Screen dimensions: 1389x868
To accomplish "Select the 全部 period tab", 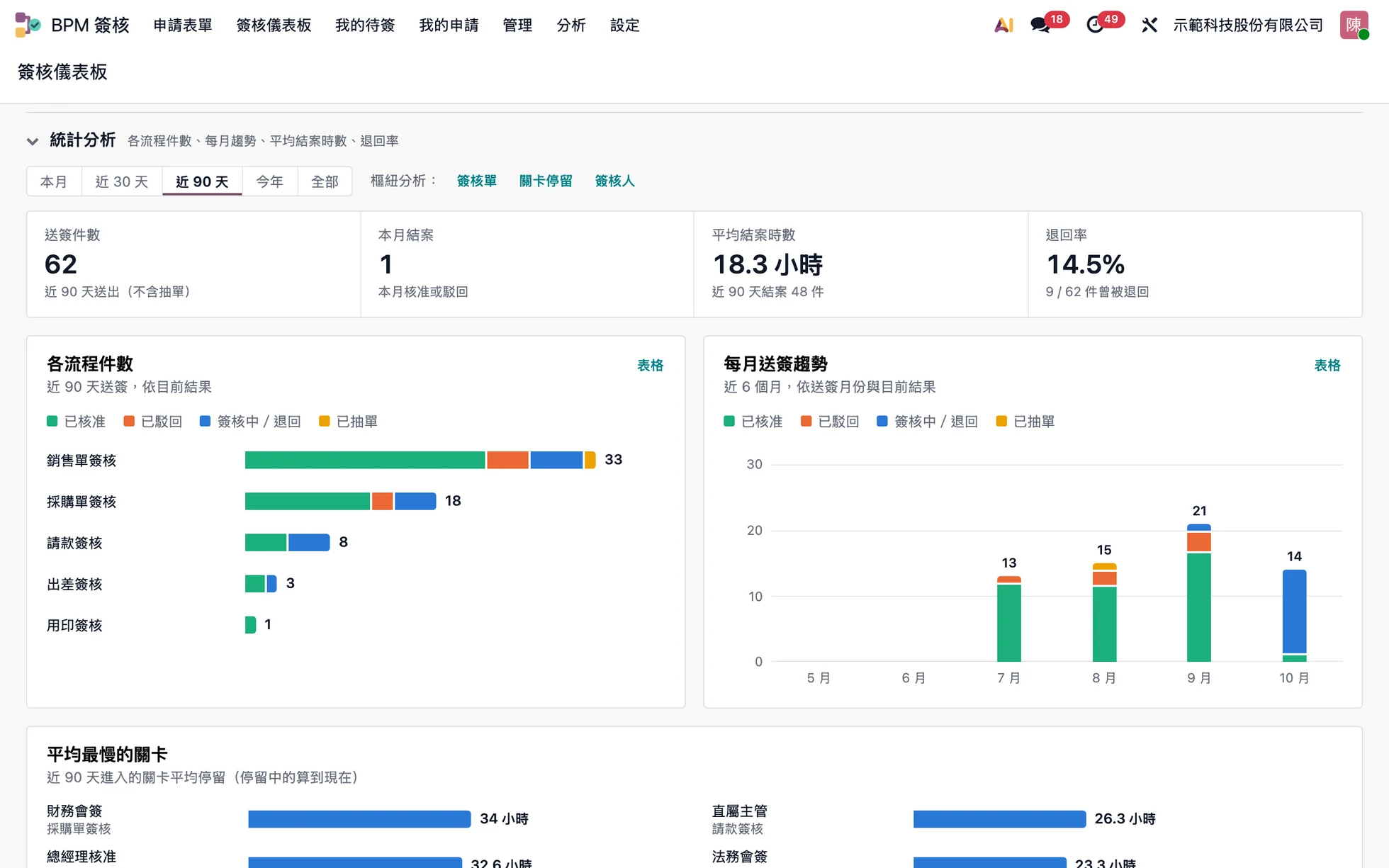I will (x=325, y=181).
